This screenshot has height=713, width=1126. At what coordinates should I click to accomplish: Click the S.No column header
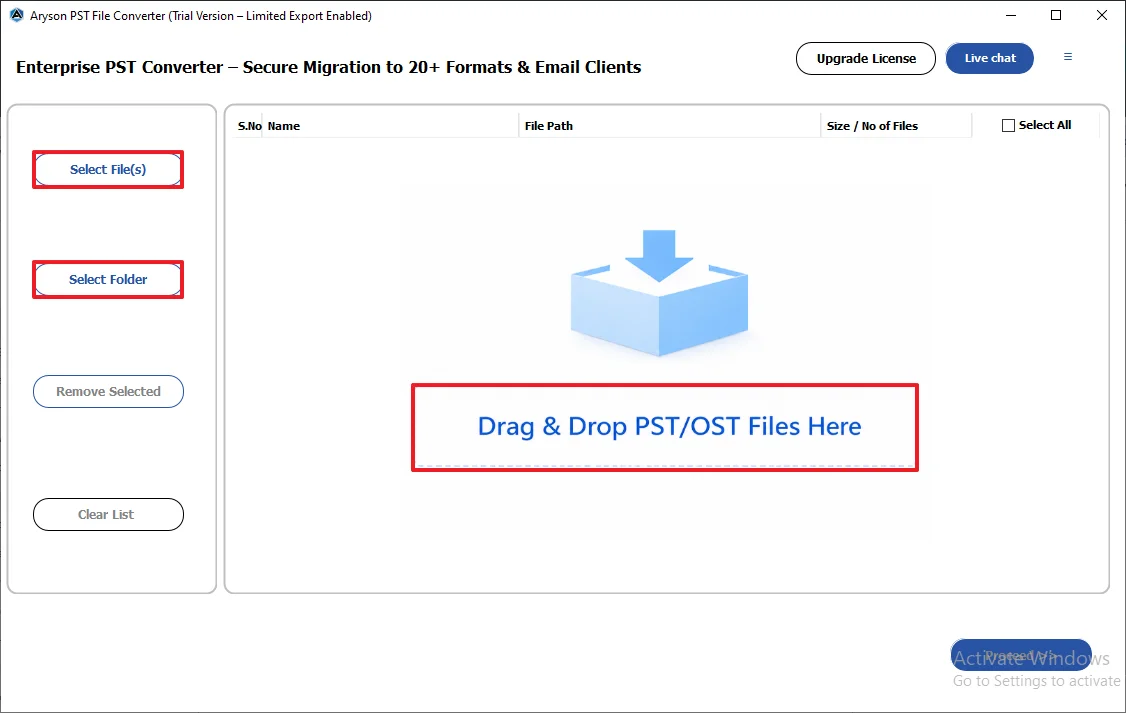click(x=249, y=126)
